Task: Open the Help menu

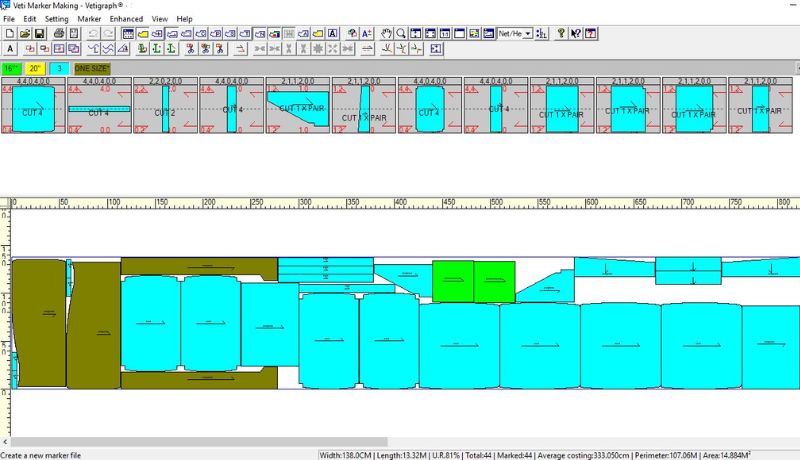Action: pos(184,19)
